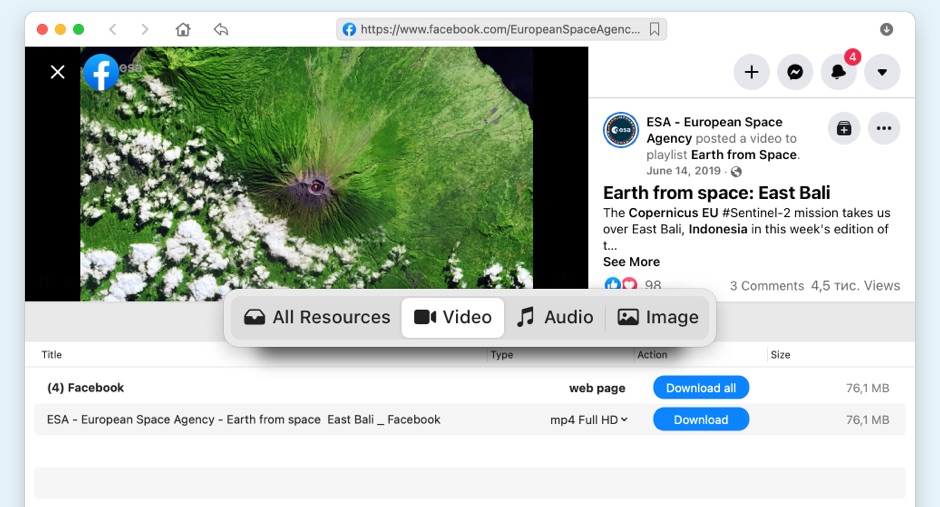This screenshot has width=940, height=507.
Task: Select the Video tab
Action: coord(453,318)
